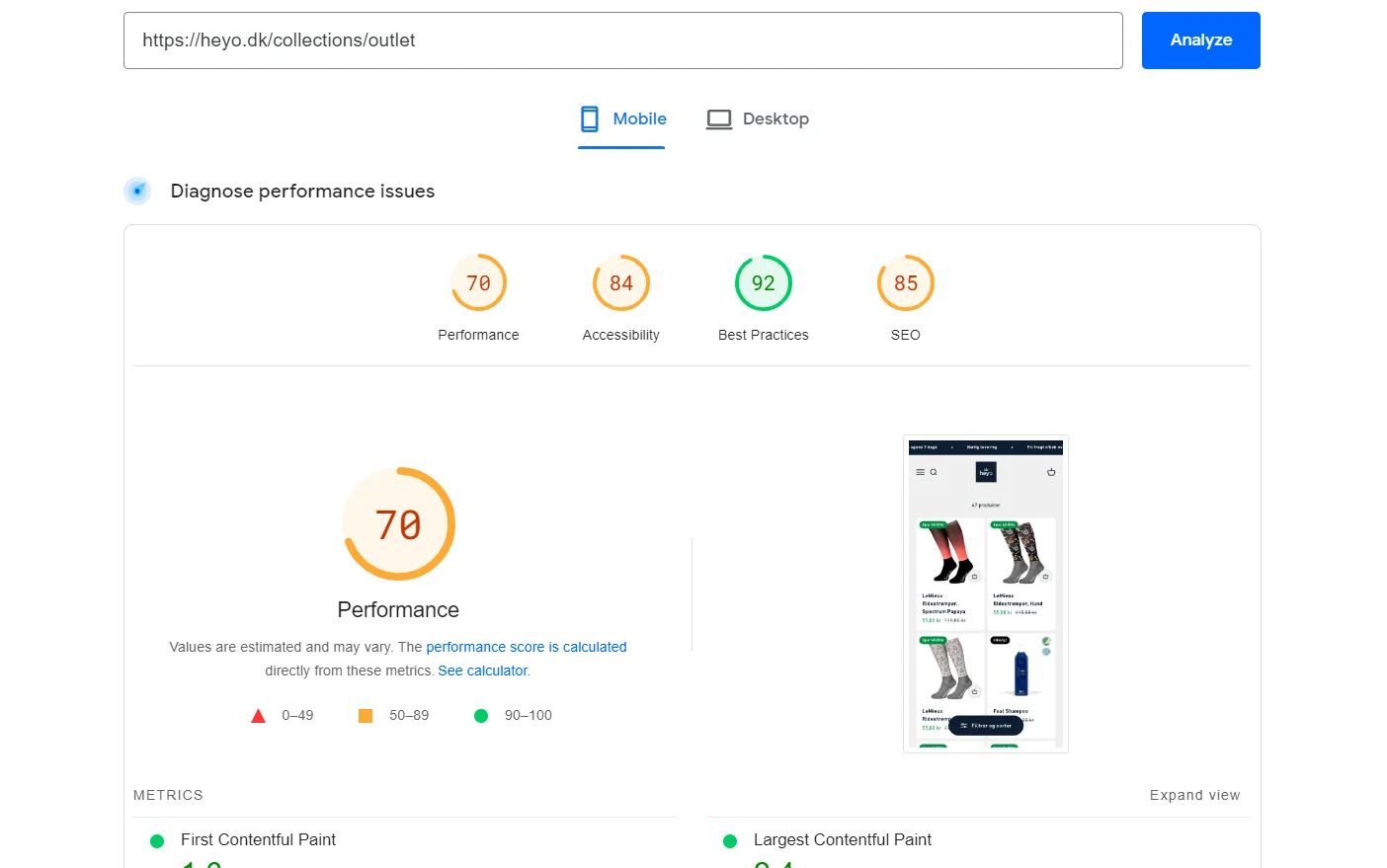This screenshot has height=868, width=1387.
Task: Click the large 'Performance' title text
Action: coord(398,609)
